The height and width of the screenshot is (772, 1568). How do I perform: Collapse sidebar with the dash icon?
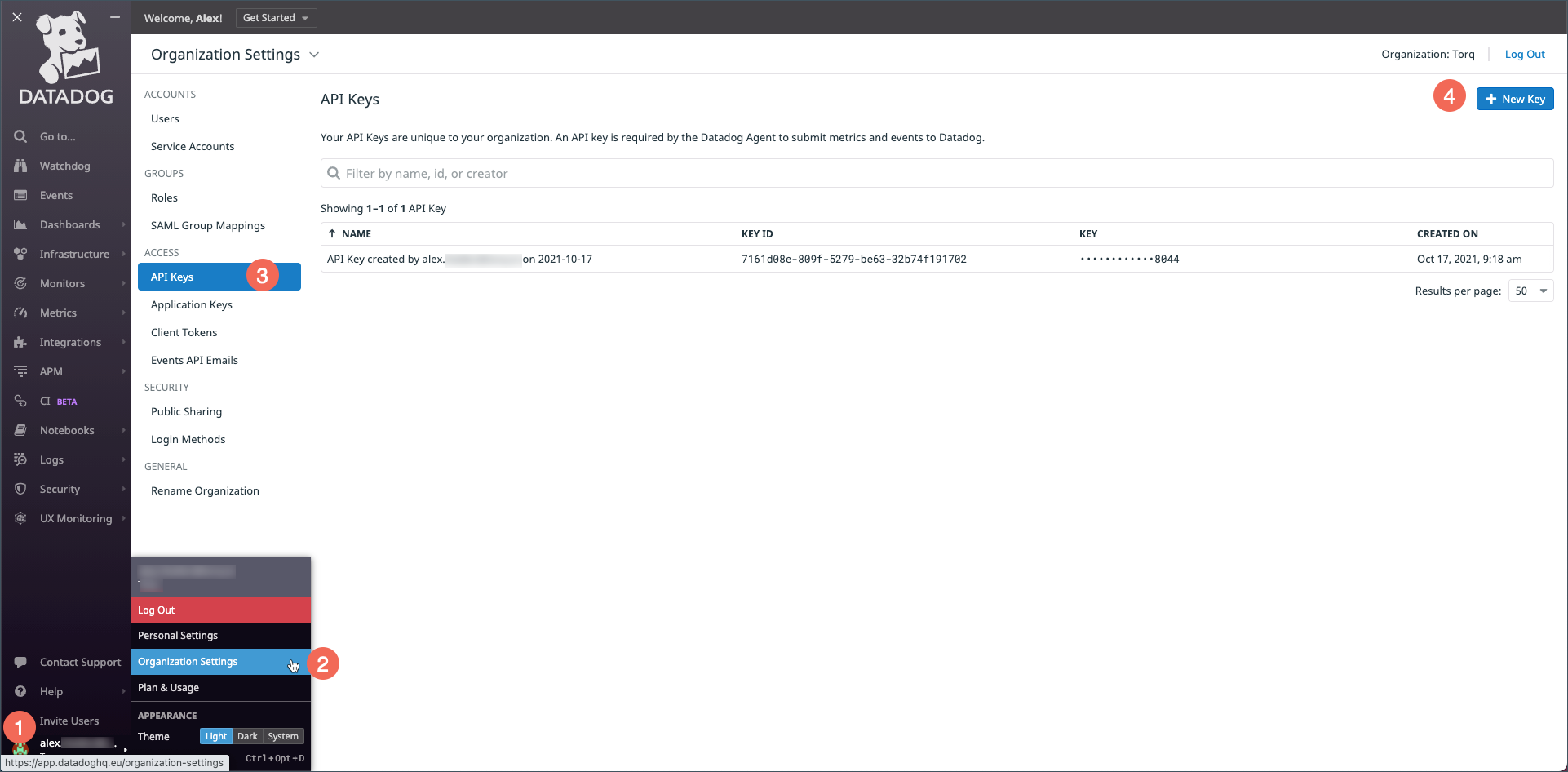(115, 17)
